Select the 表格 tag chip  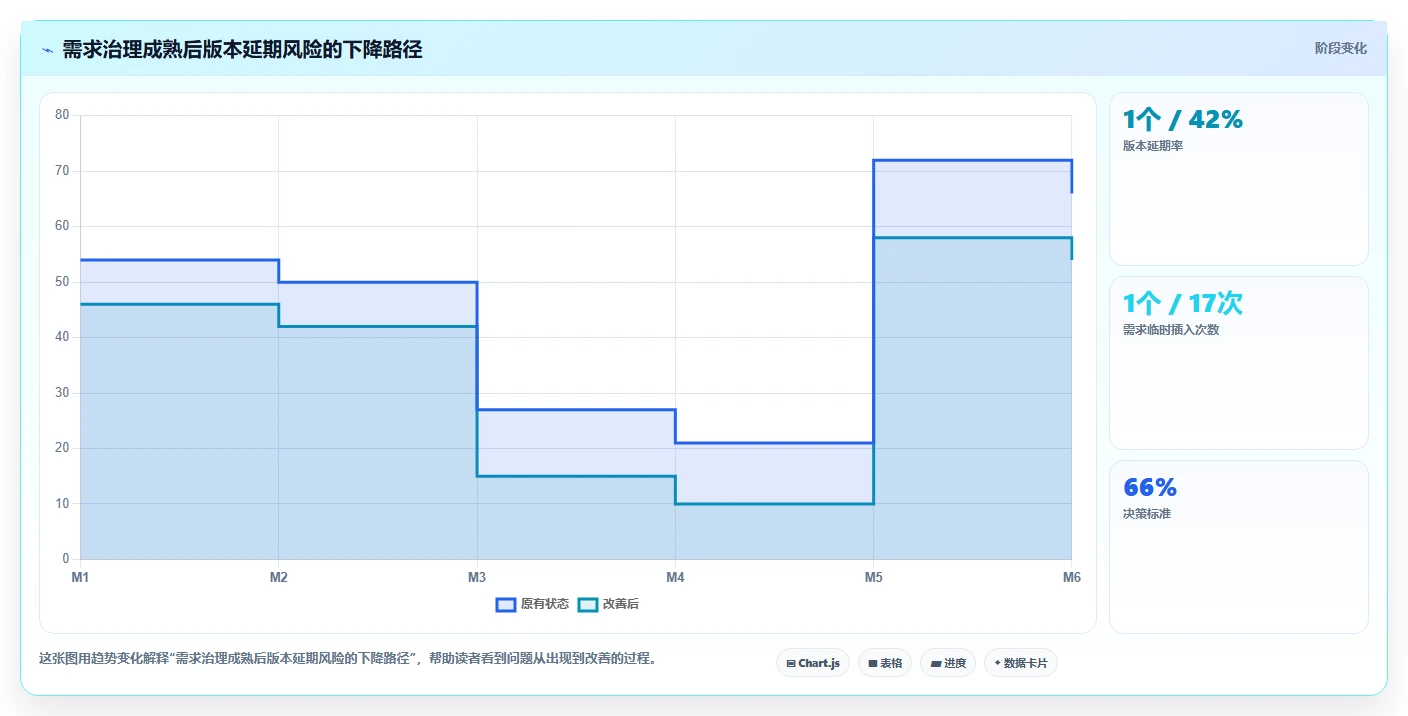click(885, 663)
